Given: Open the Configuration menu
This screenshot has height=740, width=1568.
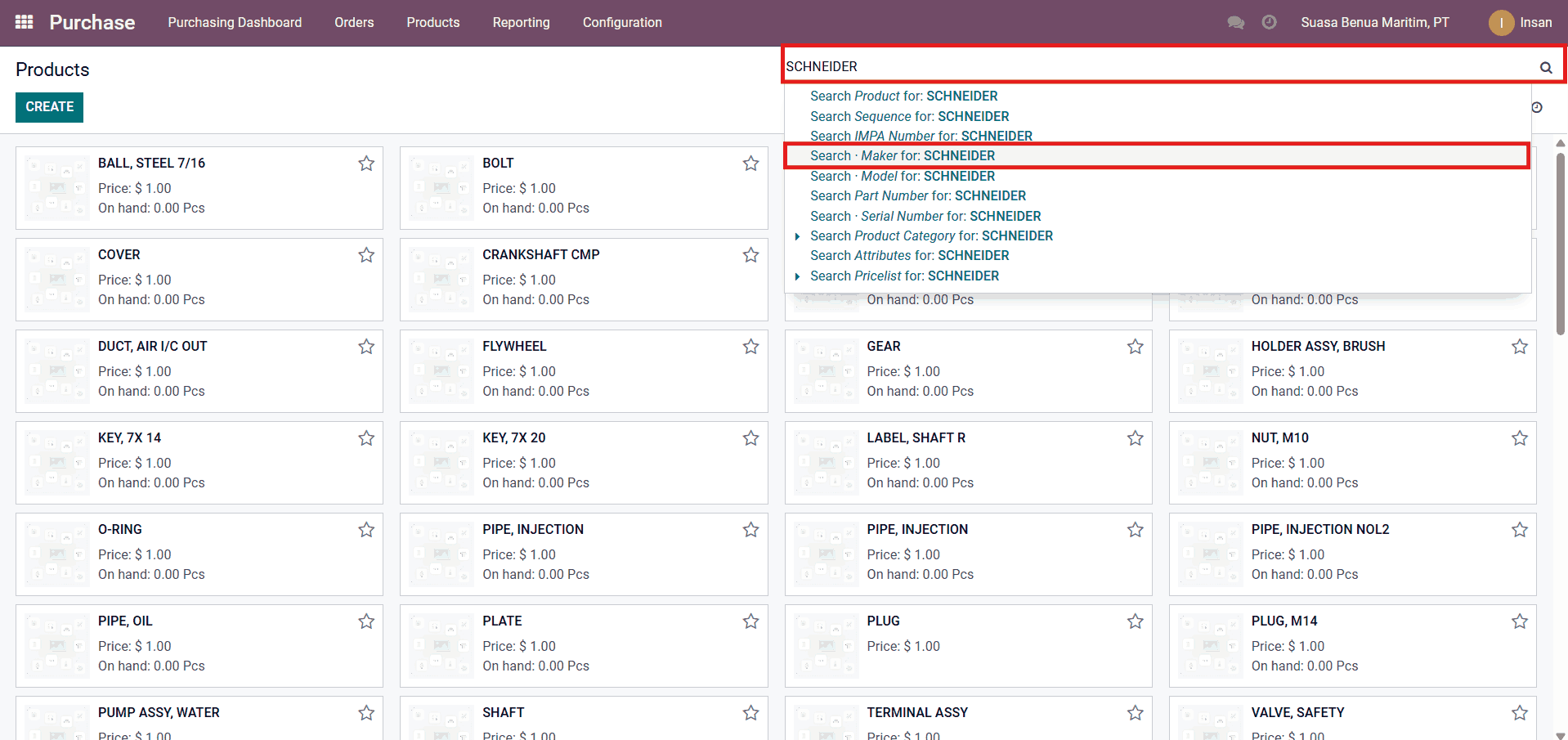Looking at the screenshot, I should pos(621,22).
